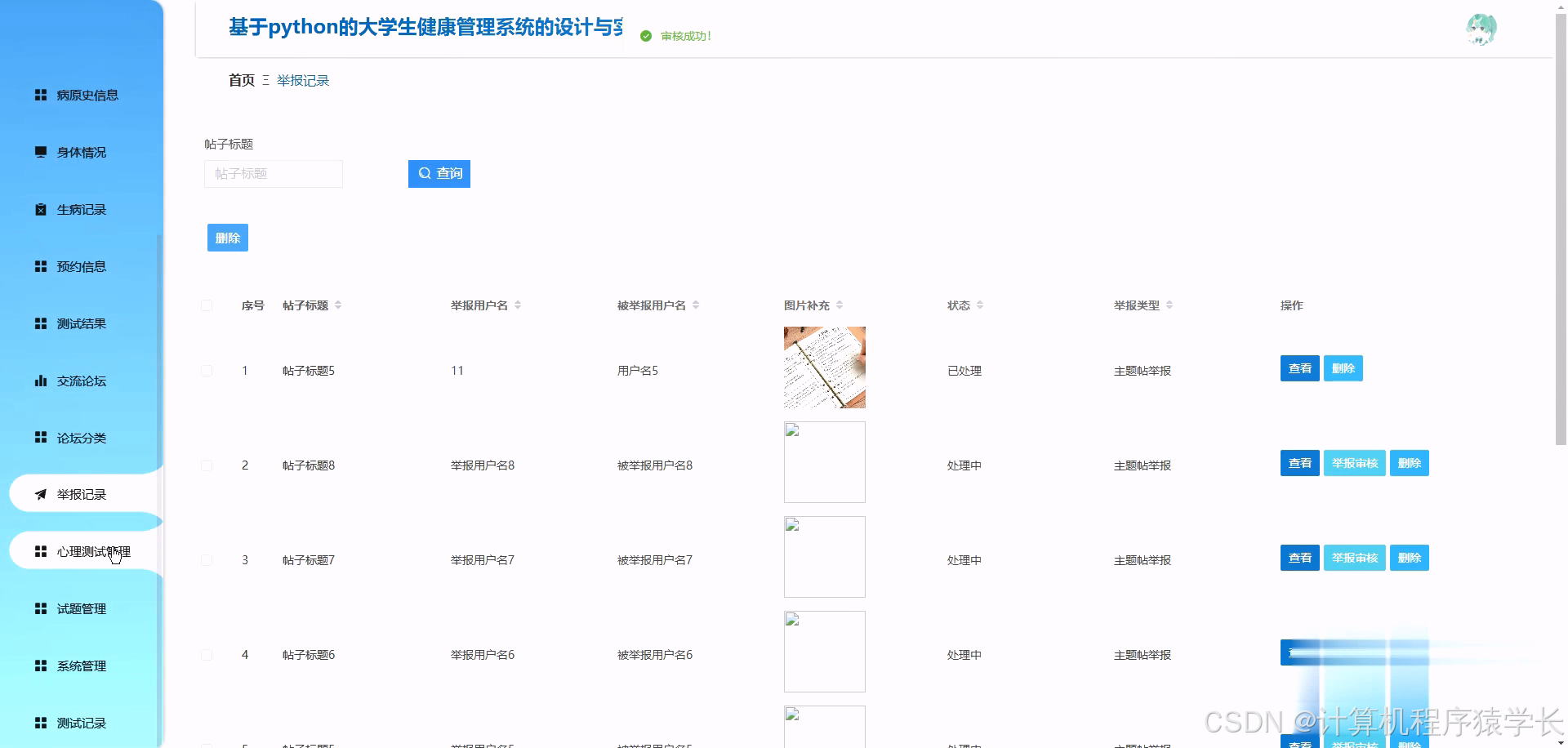Open 测试结果 menu item
Image resolution: width=1568 pixels, height=748 pixels.
[82, 323]
